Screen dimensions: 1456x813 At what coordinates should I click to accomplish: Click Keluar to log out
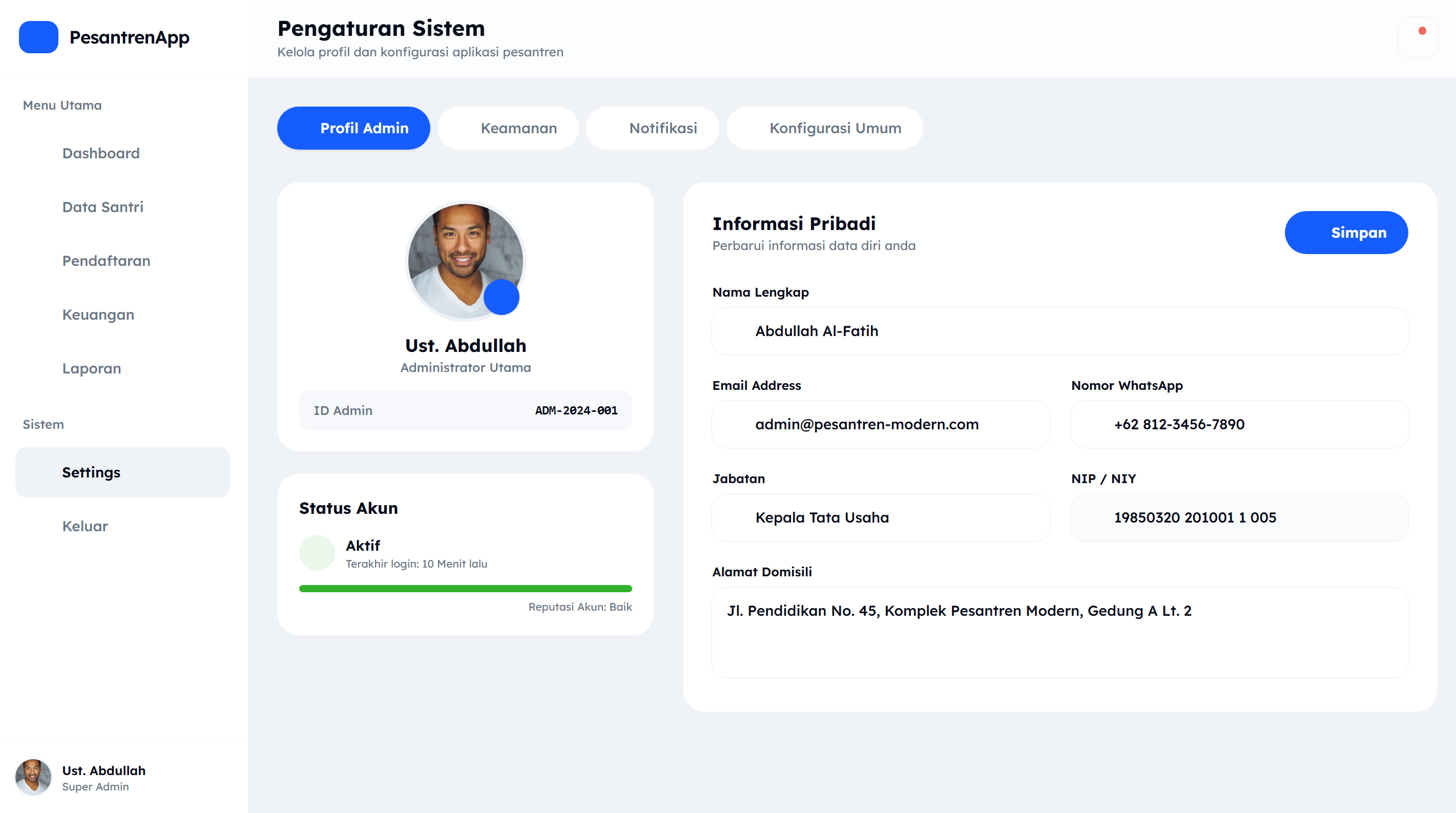pyautogui.click(x=85, y=526)
